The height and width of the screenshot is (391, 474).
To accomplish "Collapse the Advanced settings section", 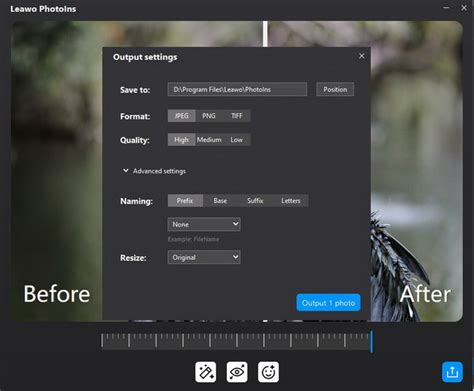I will [154, 171].
